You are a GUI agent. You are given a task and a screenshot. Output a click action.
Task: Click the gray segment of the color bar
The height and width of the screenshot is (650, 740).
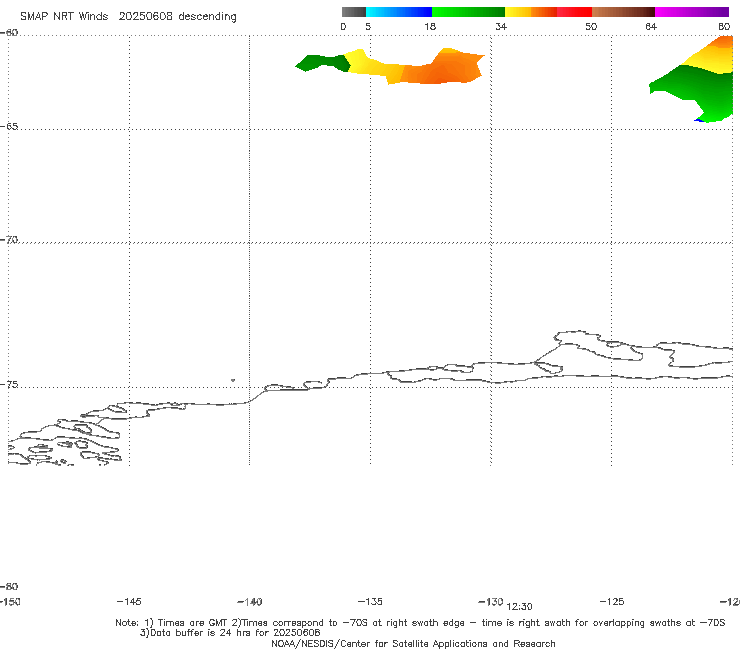coord(353,12)
